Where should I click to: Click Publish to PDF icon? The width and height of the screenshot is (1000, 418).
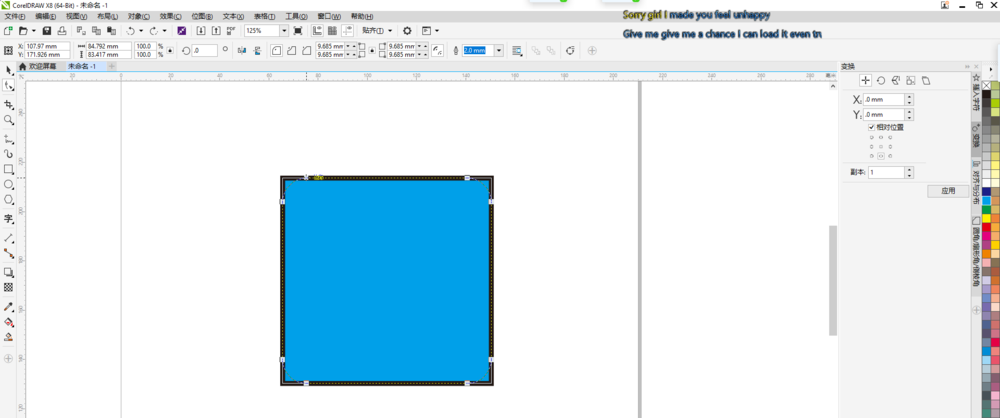tap(231, 31)
